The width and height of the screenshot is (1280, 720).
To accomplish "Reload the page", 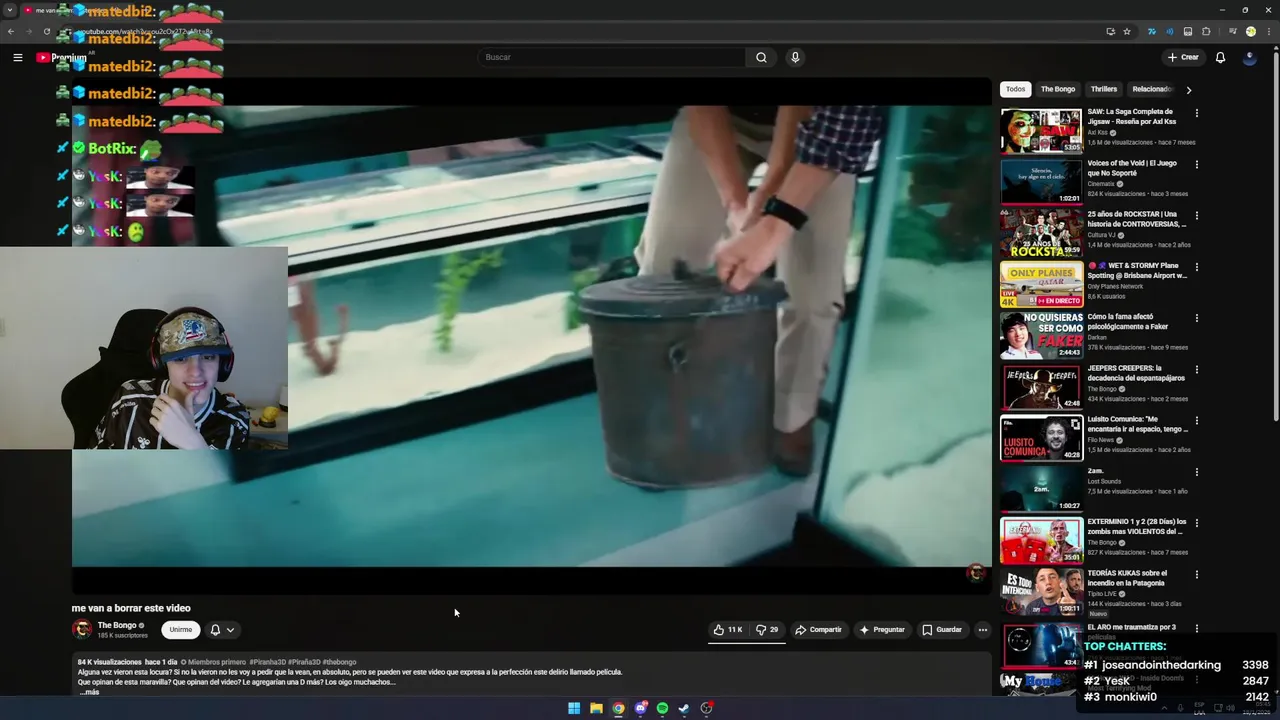I will click(x=46, y=31).
